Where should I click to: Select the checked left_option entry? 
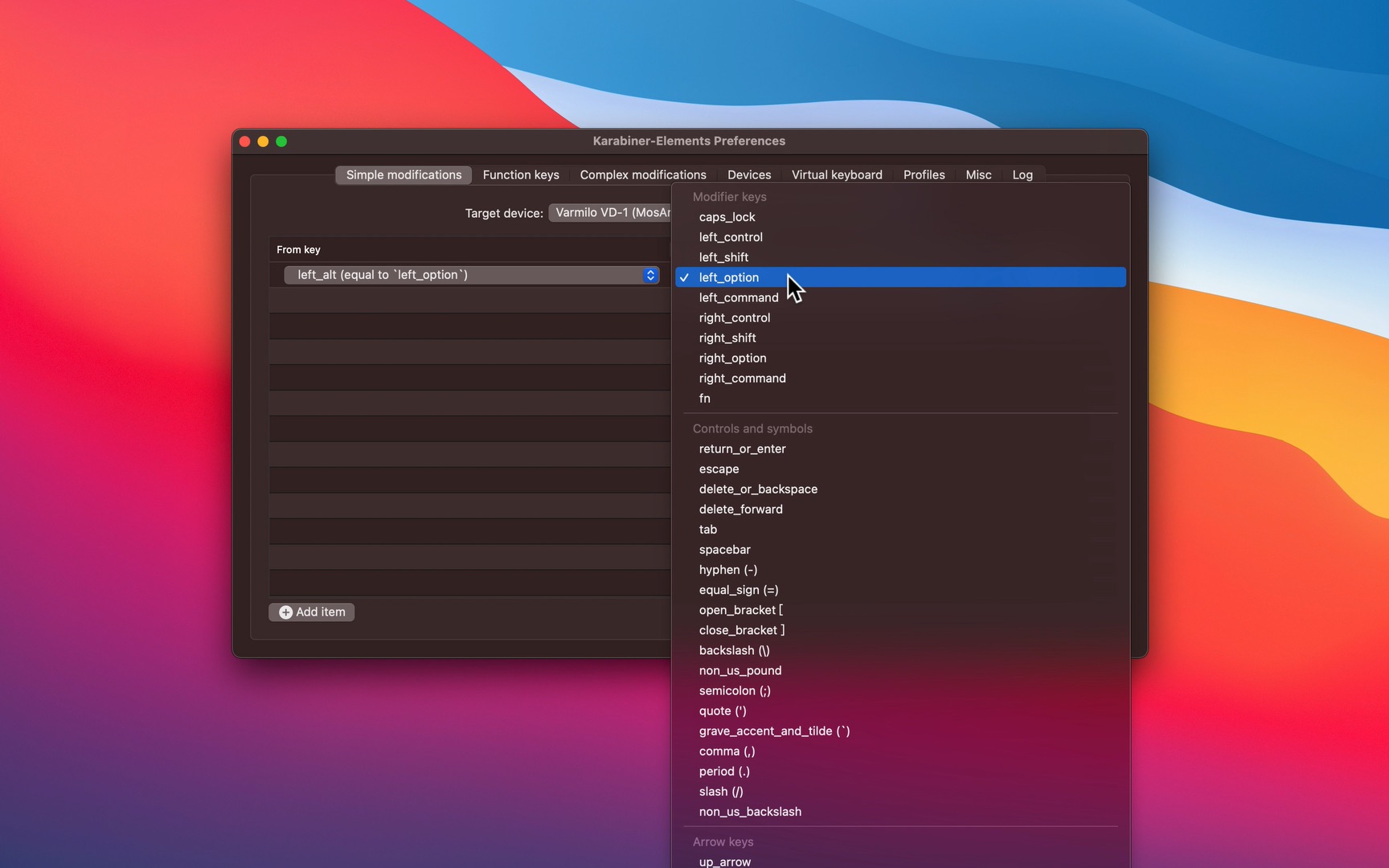point(900,277)
